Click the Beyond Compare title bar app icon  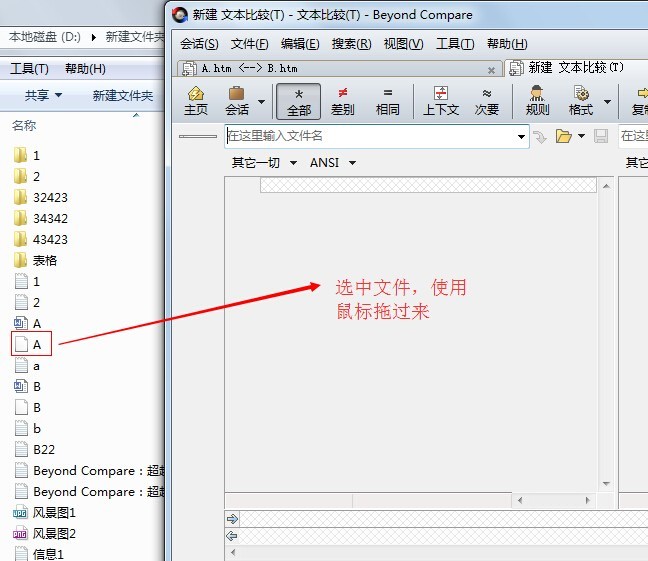point(180,15)
